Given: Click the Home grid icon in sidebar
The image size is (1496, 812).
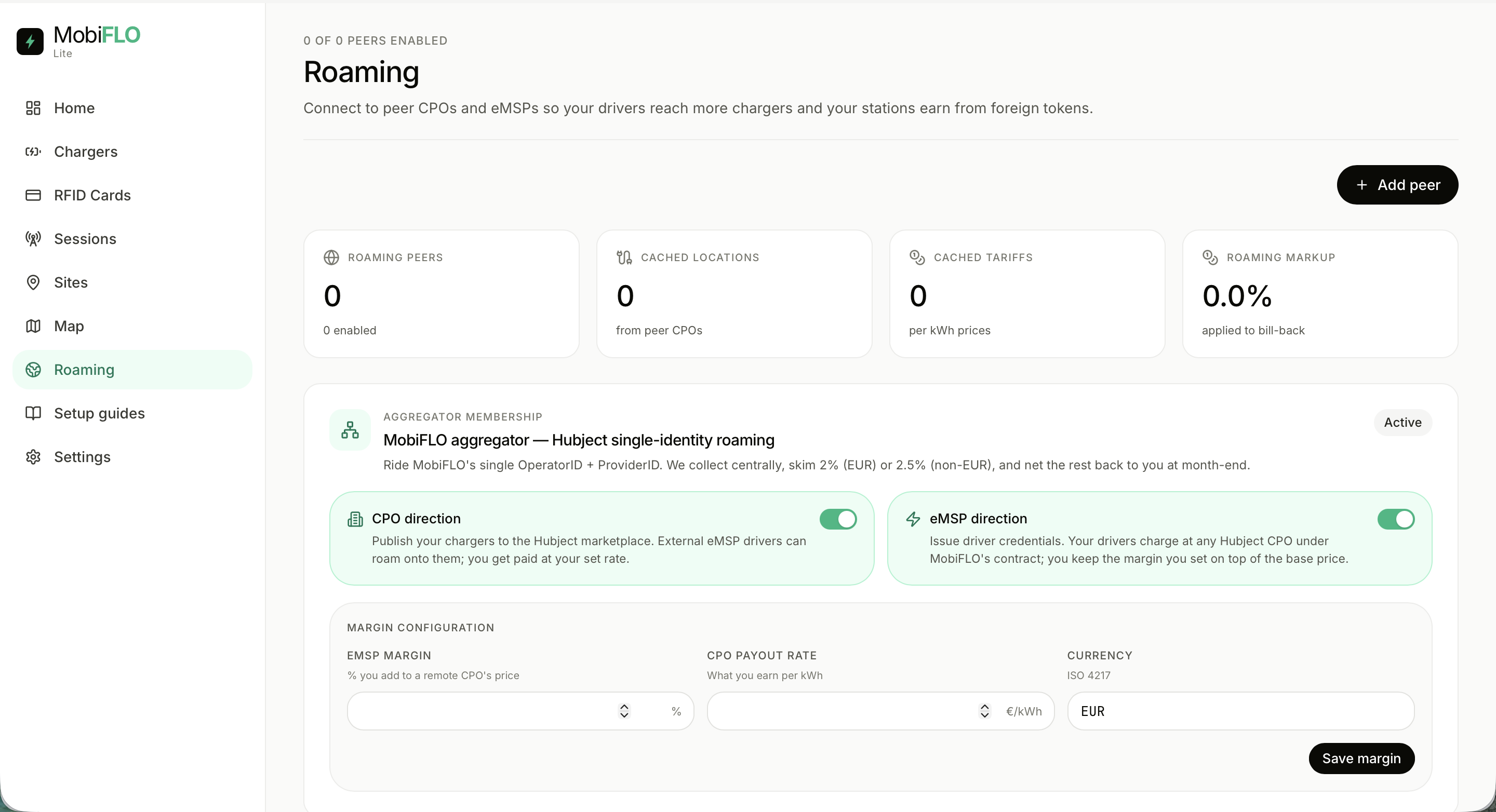Looking at the screenshot, I should point(33,108).
